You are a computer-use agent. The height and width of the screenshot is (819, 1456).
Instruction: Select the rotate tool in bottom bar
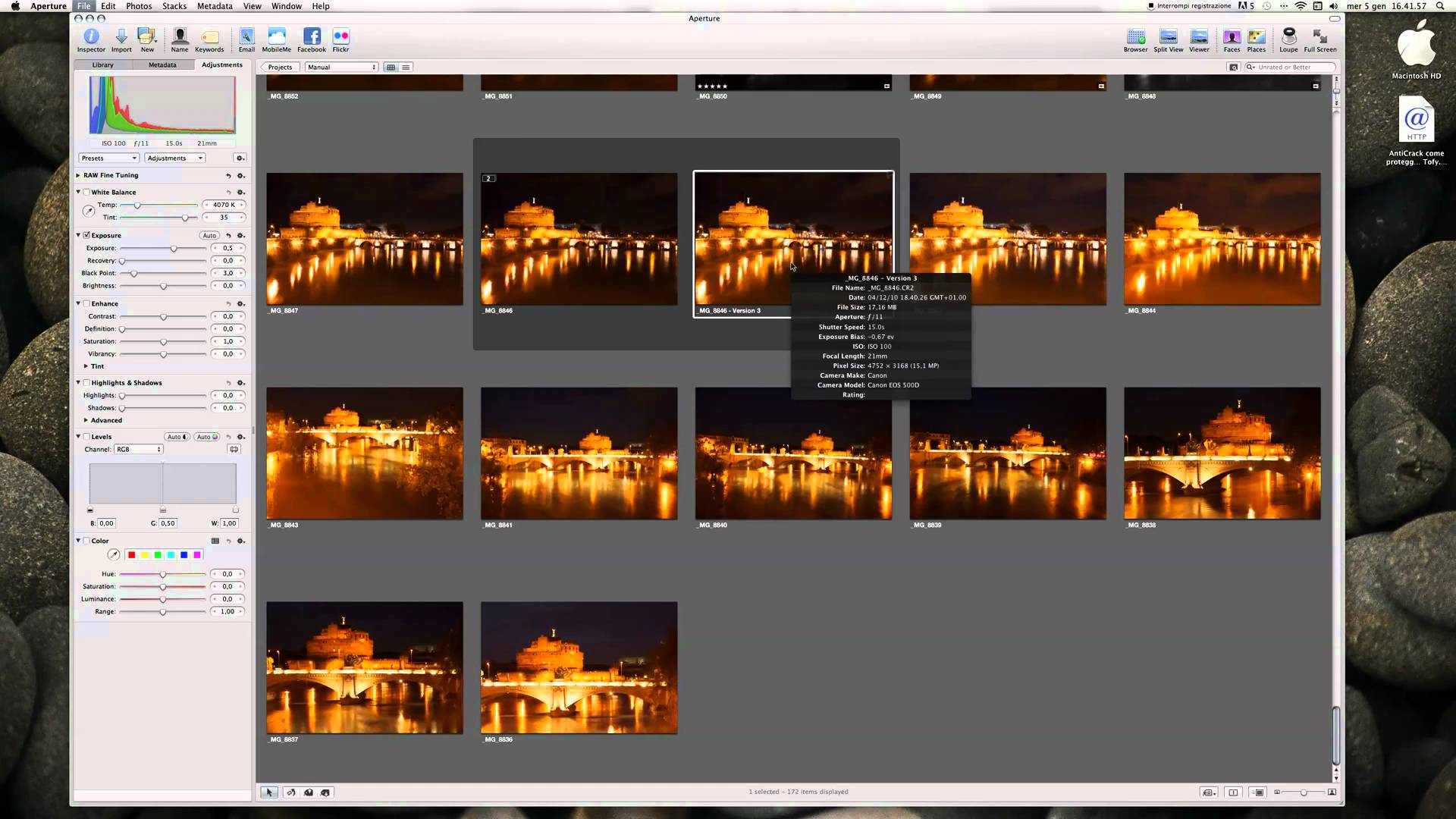pos(290,792)
